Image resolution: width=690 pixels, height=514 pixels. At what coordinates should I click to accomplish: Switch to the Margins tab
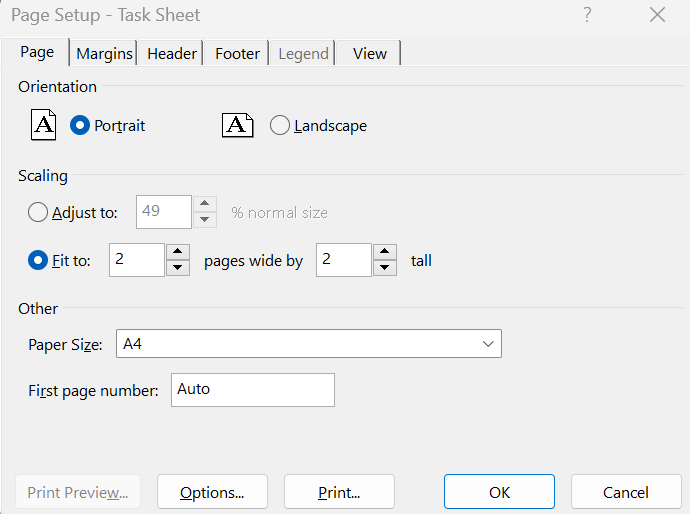[104, 54]
